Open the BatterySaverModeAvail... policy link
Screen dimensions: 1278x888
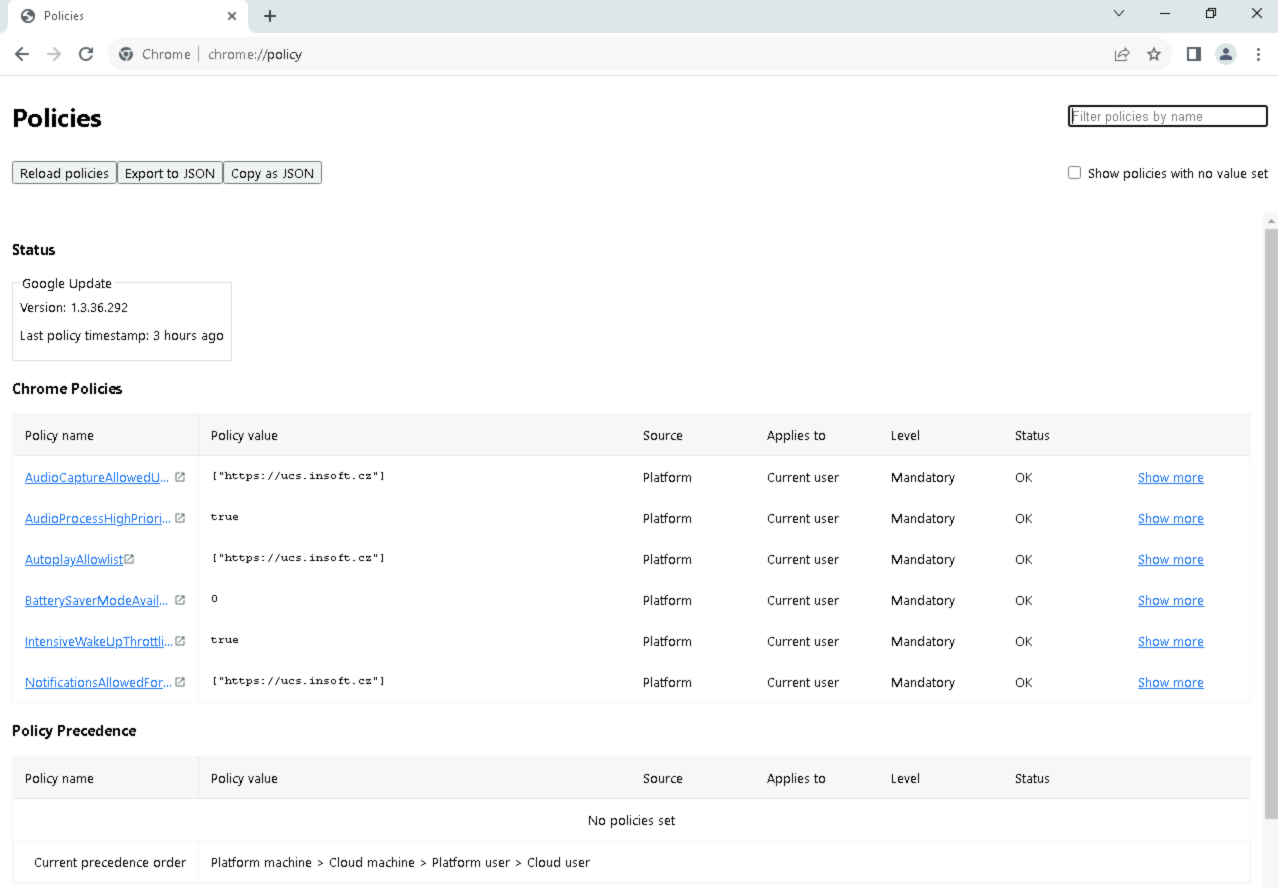pyautogui.click(x=97, y=601)
